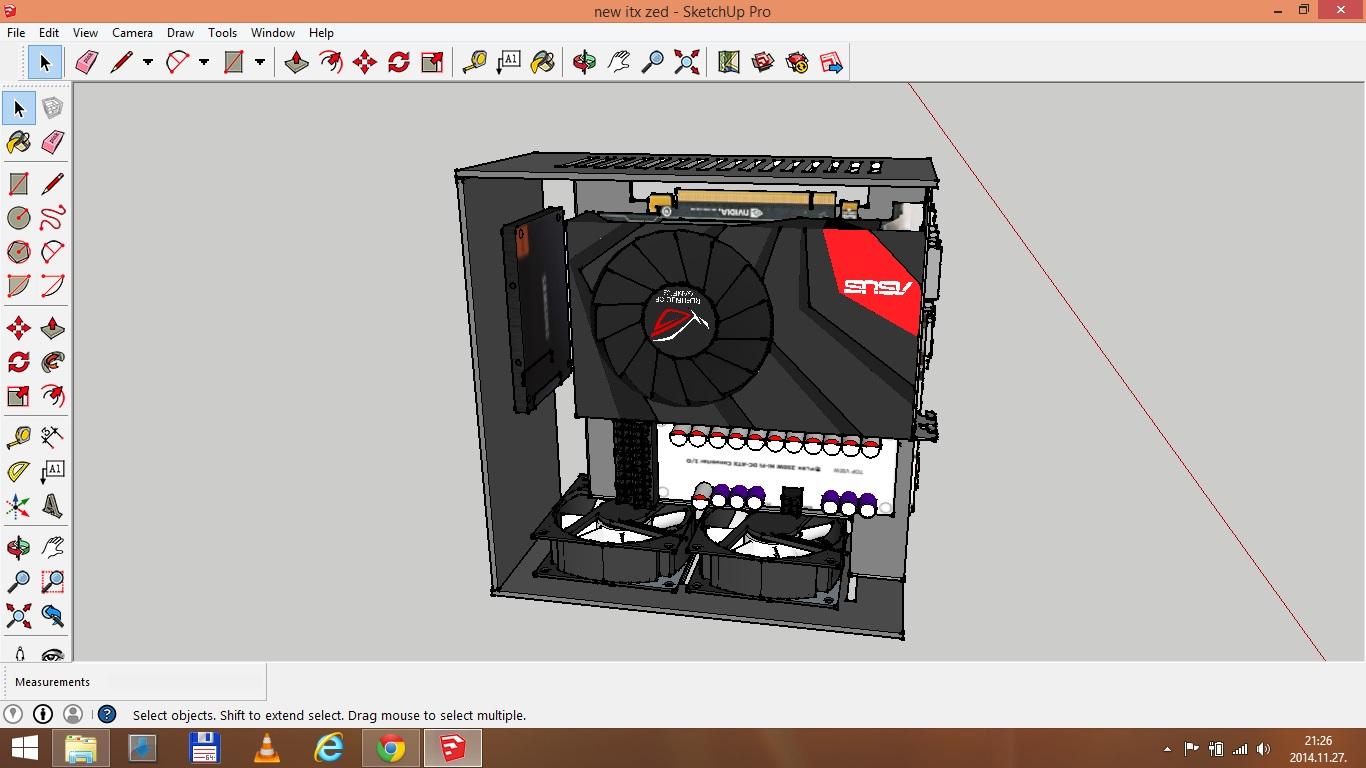The image size is (1366, 768).
Task: Go to the Previous view
Action: pos(53,615)
